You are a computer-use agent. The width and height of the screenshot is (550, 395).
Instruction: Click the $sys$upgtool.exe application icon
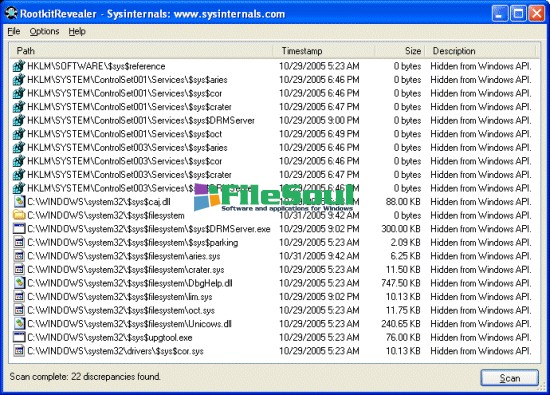pyautogui.click(x=19, y=337)
